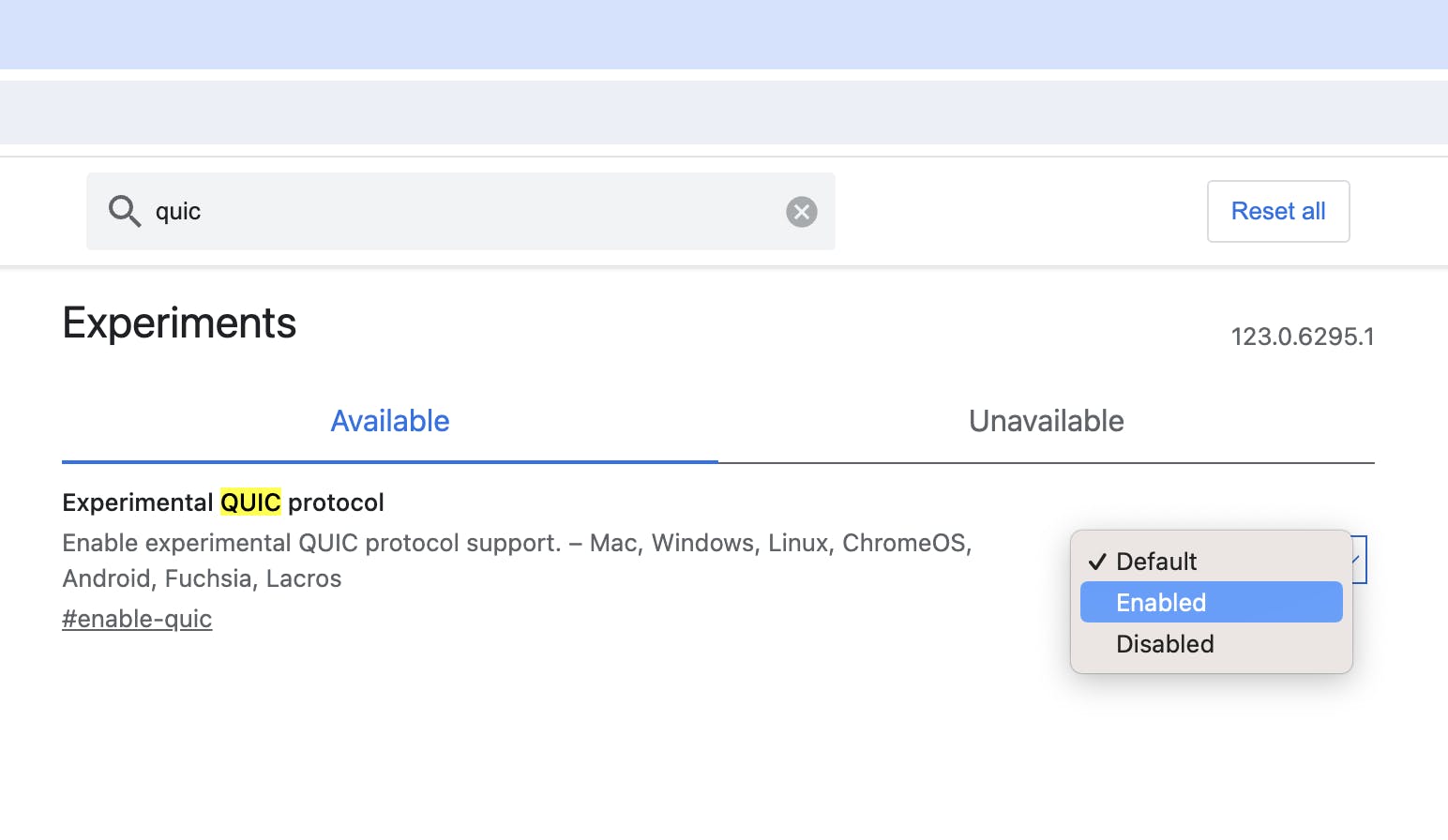Click the yellow highlighted QUIC word
The height and width of the screenshot is (840, 1448).
click(250, 502)
